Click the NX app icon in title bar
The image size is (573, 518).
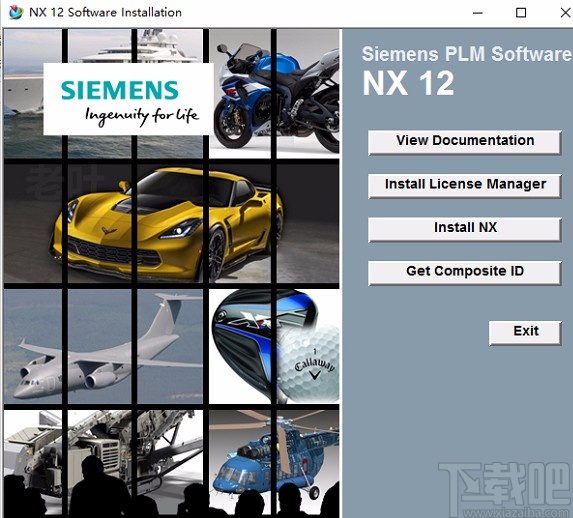coord(16,12)
